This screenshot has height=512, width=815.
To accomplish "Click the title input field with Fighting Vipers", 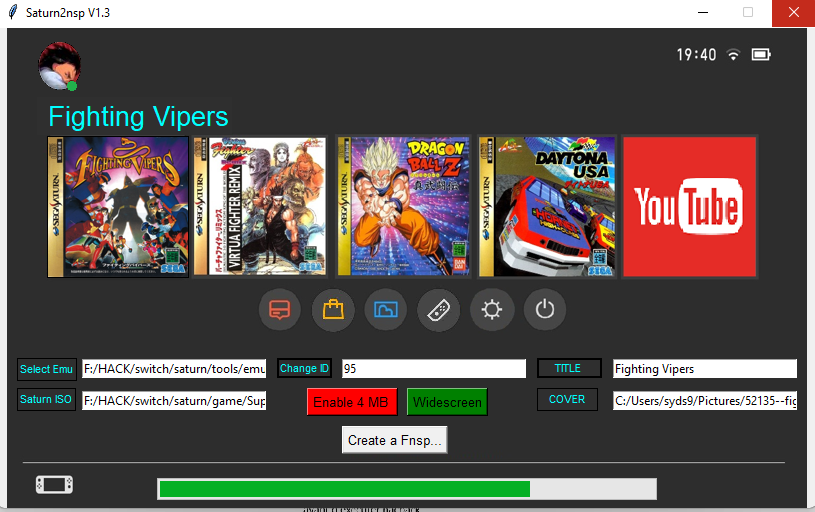I will click(704, 369).
